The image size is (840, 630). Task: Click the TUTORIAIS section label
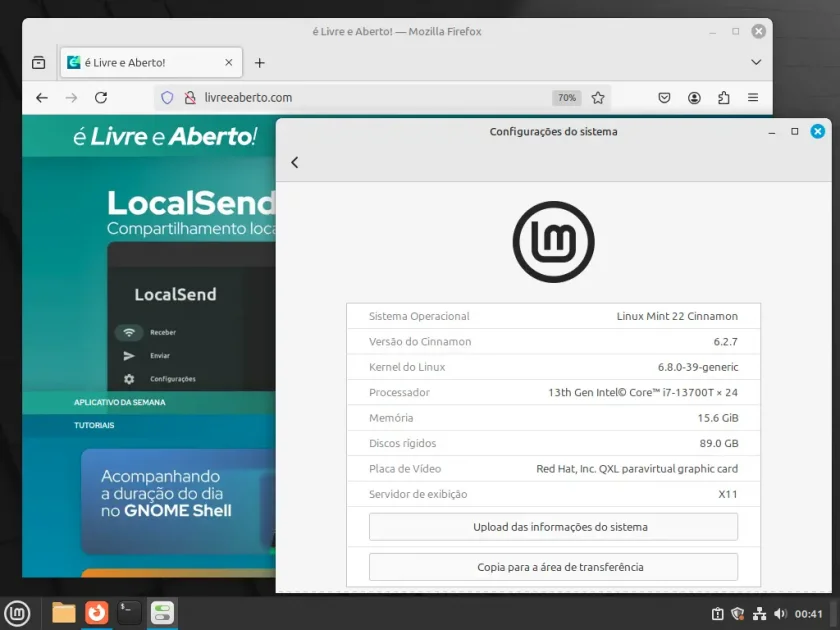point(94,425)
